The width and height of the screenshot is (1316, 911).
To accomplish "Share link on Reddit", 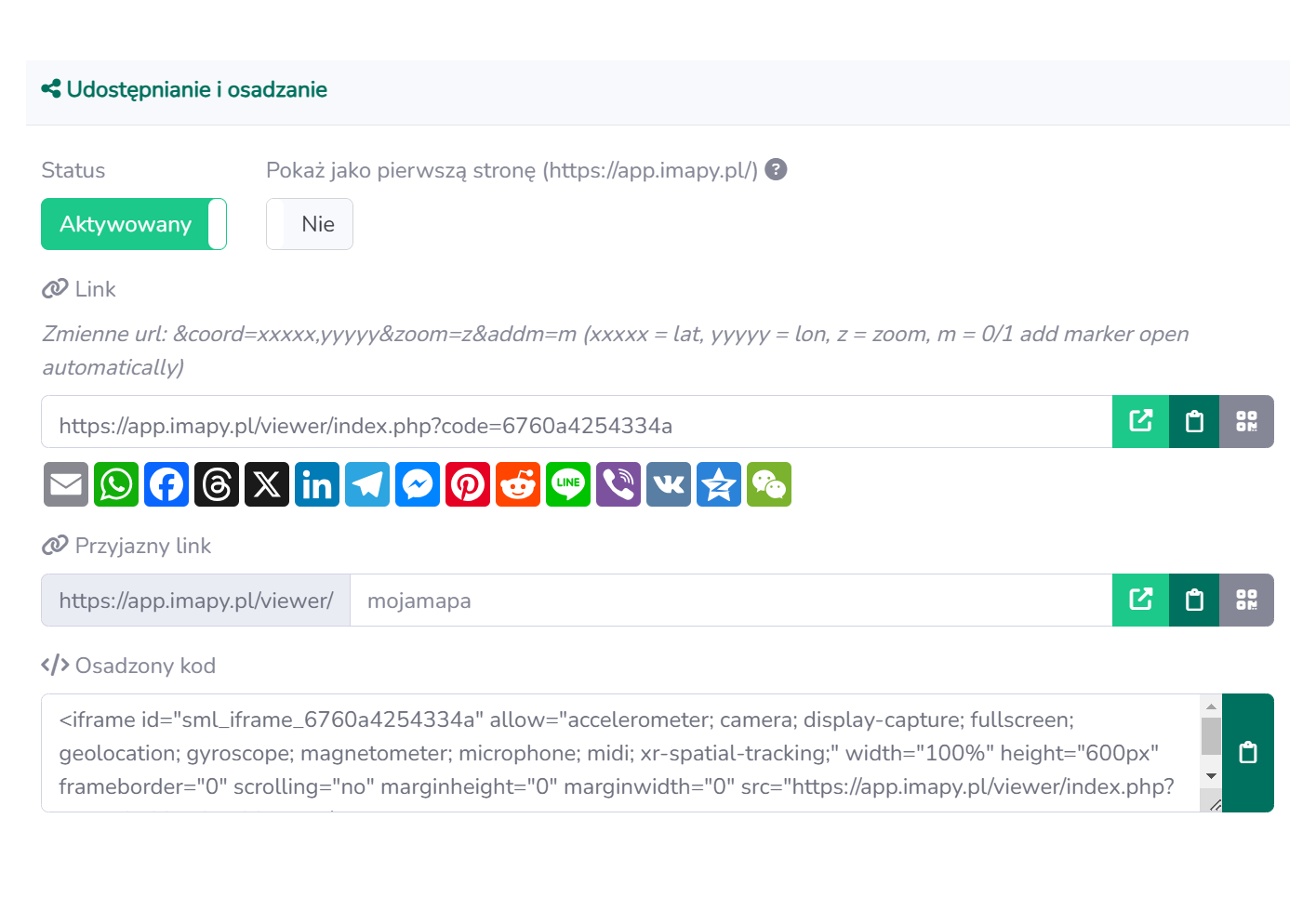I will click(x=518, y=484).
